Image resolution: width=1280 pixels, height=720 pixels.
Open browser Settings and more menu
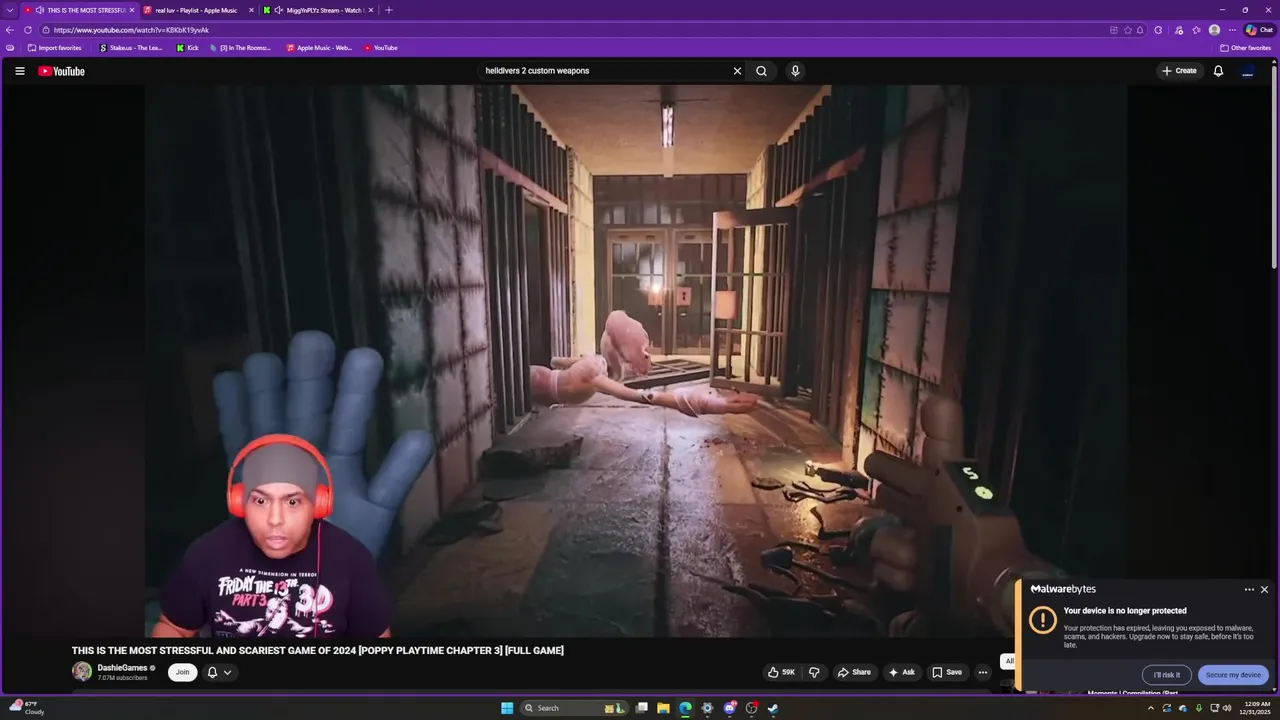1232,30
